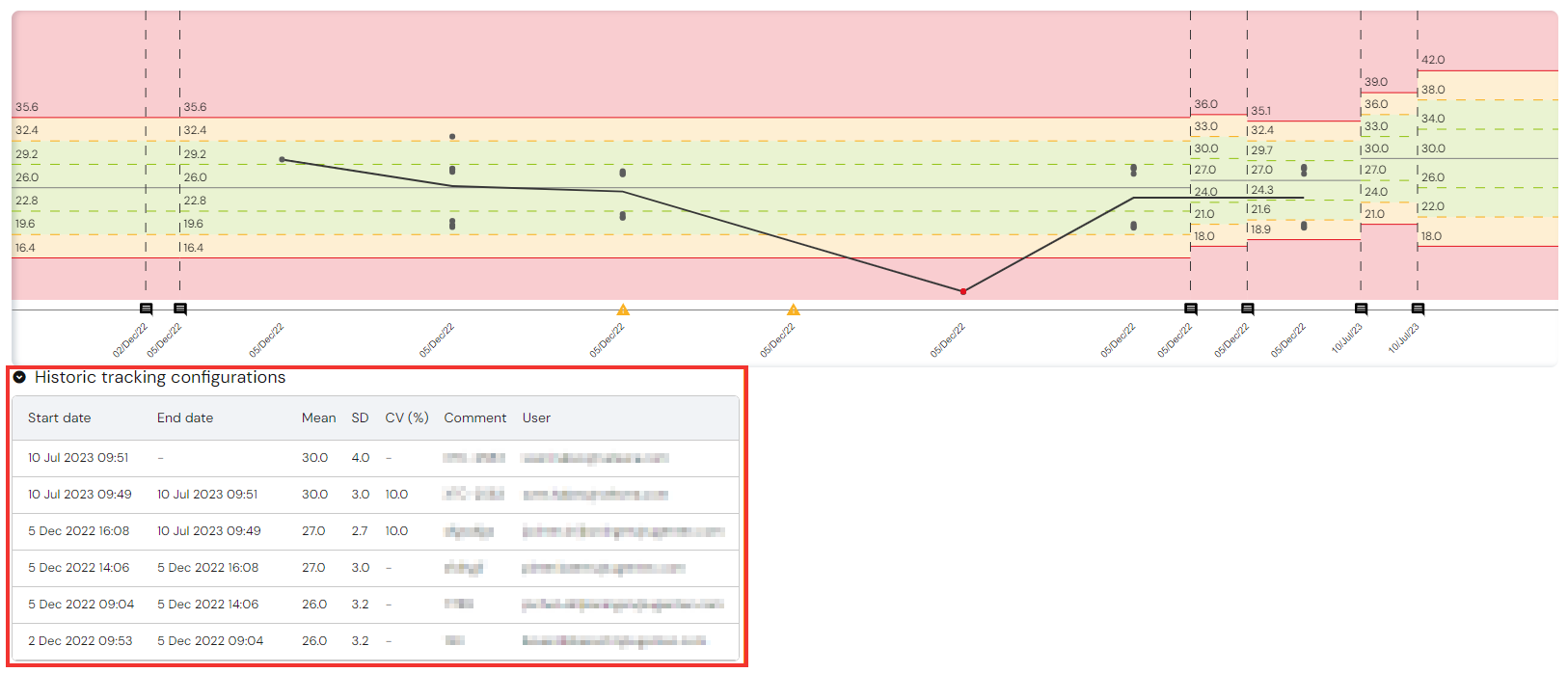Select end date 10 Jul 2023 09:49

coord(209,531)
